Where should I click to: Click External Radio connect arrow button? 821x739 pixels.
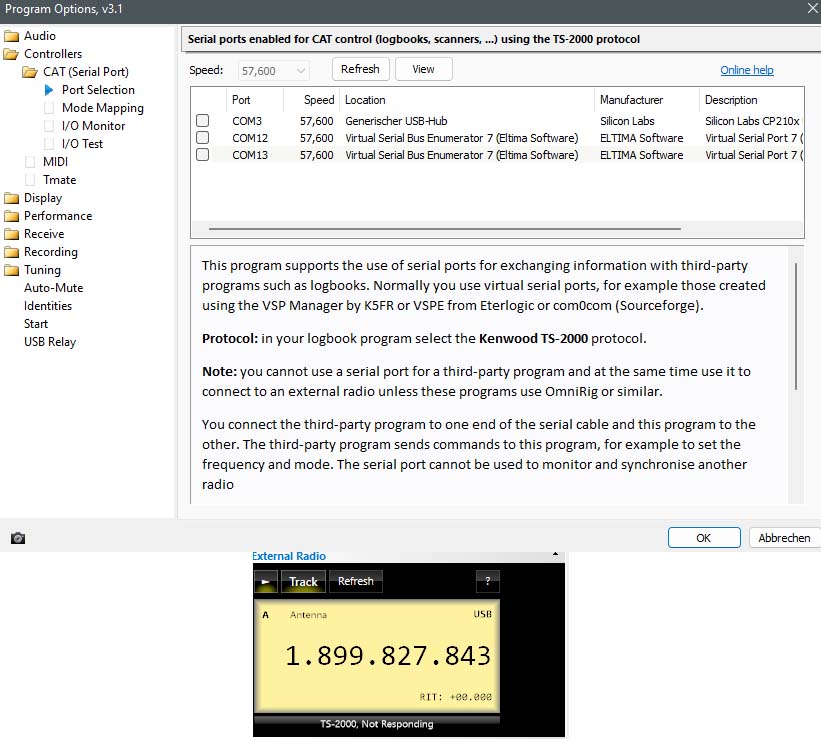(265, 581)
